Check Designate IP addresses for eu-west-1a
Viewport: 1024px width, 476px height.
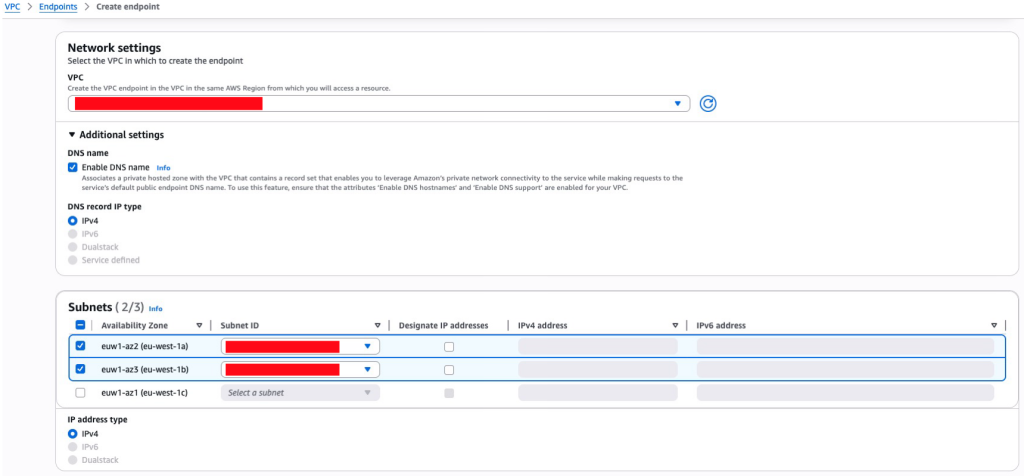click(449, 346)
